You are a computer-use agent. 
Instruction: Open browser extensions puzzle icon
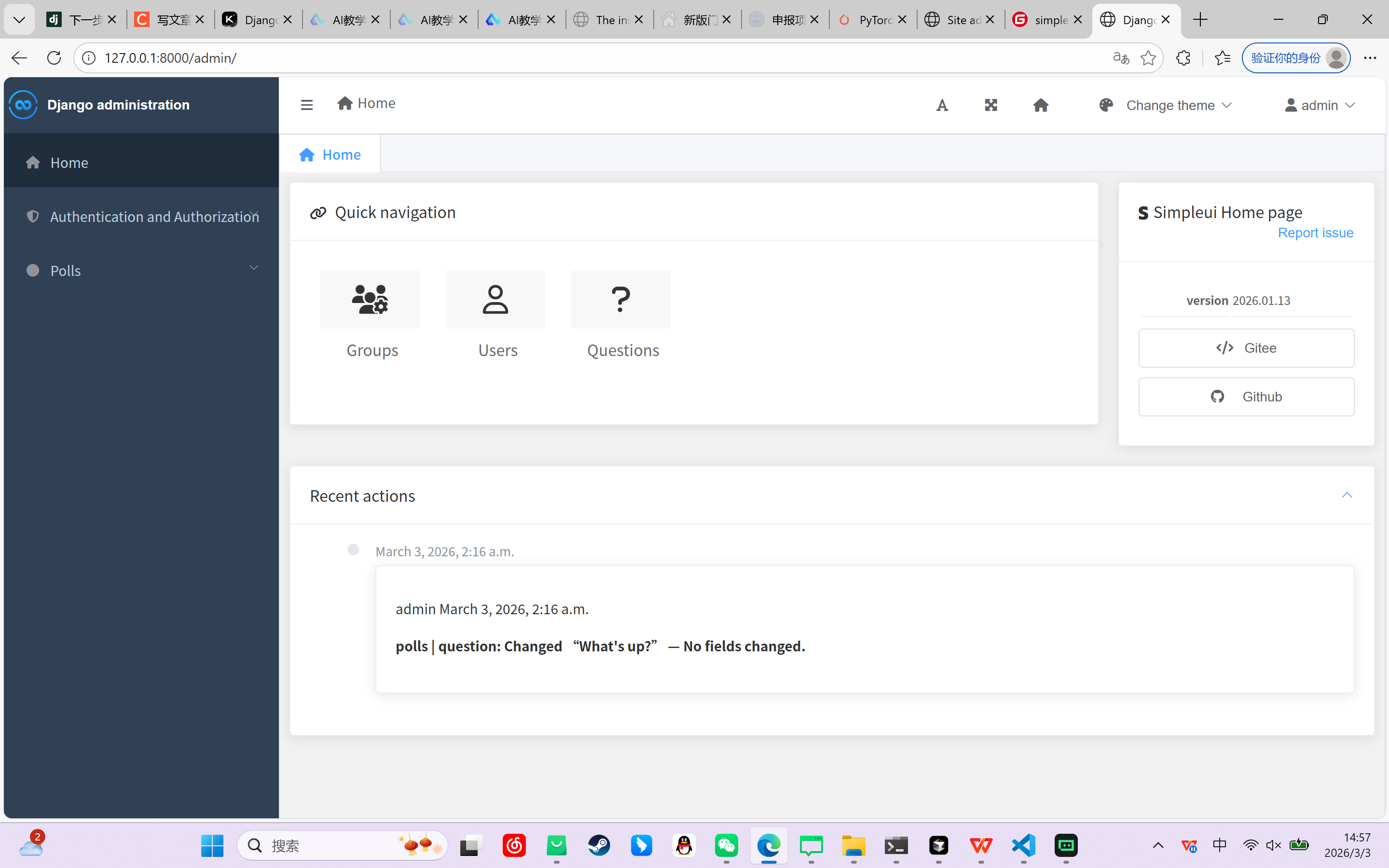[1183, 58]
